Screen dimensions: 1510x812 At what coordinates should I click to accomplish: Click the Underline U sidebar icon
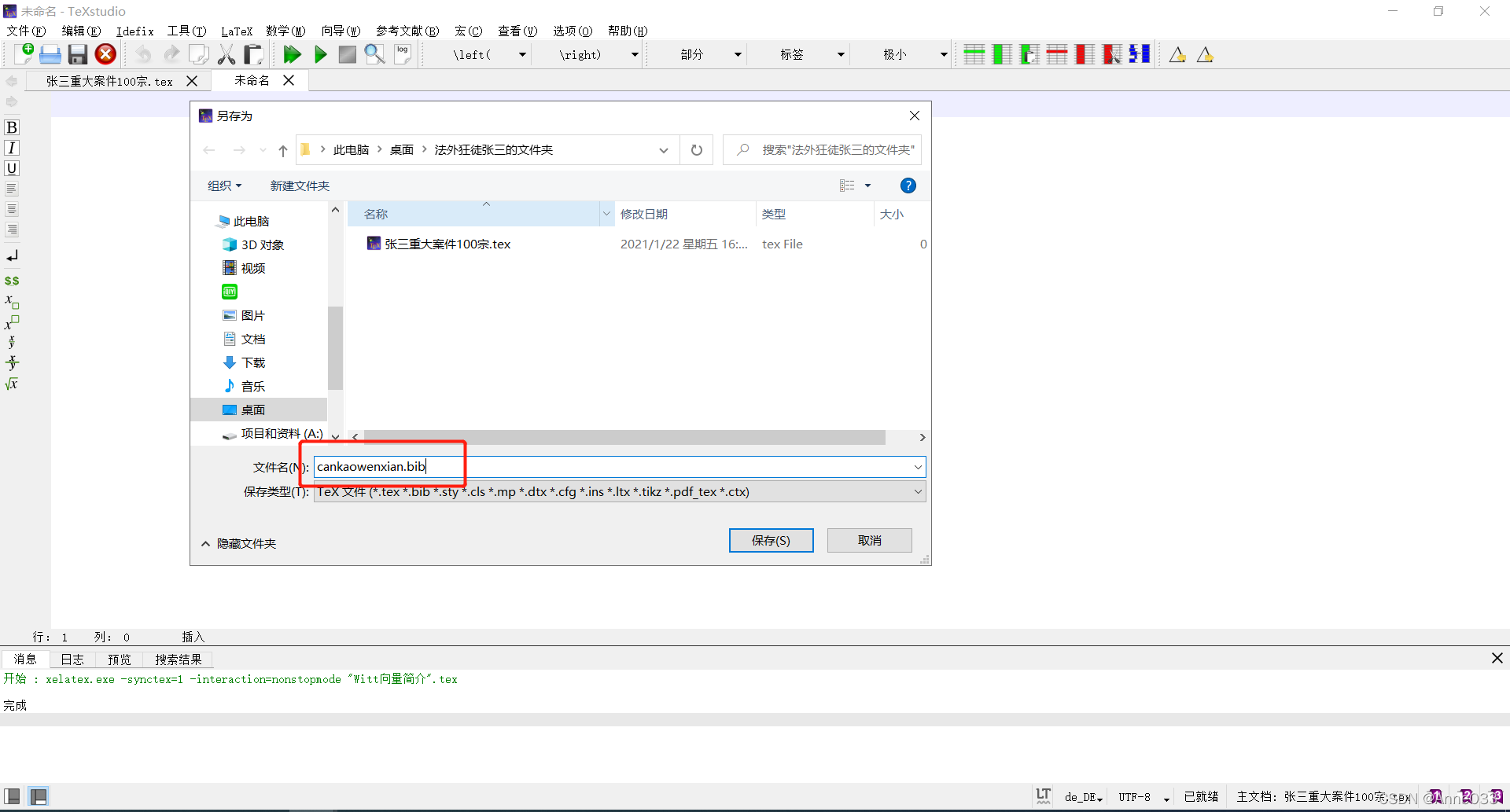[12, 168]
